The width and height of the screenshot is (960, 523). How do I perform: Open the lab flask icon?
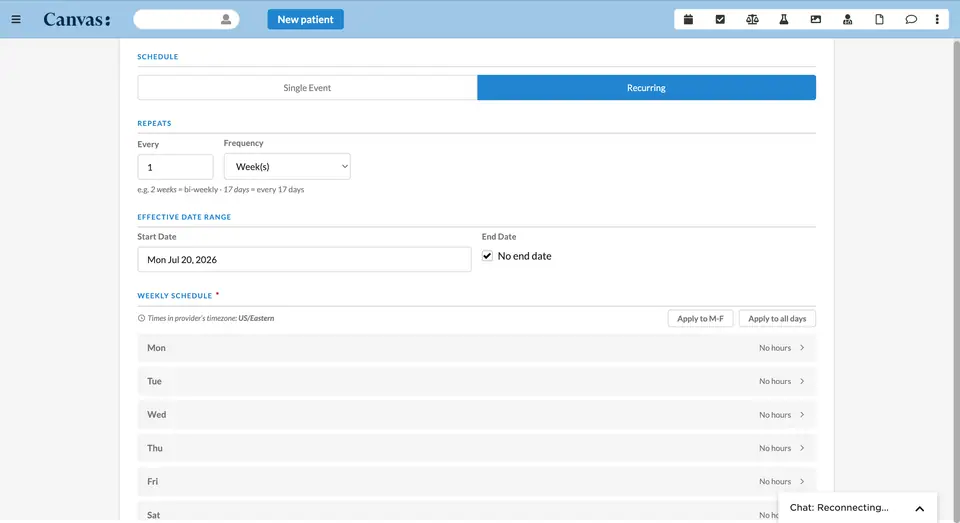784,20
